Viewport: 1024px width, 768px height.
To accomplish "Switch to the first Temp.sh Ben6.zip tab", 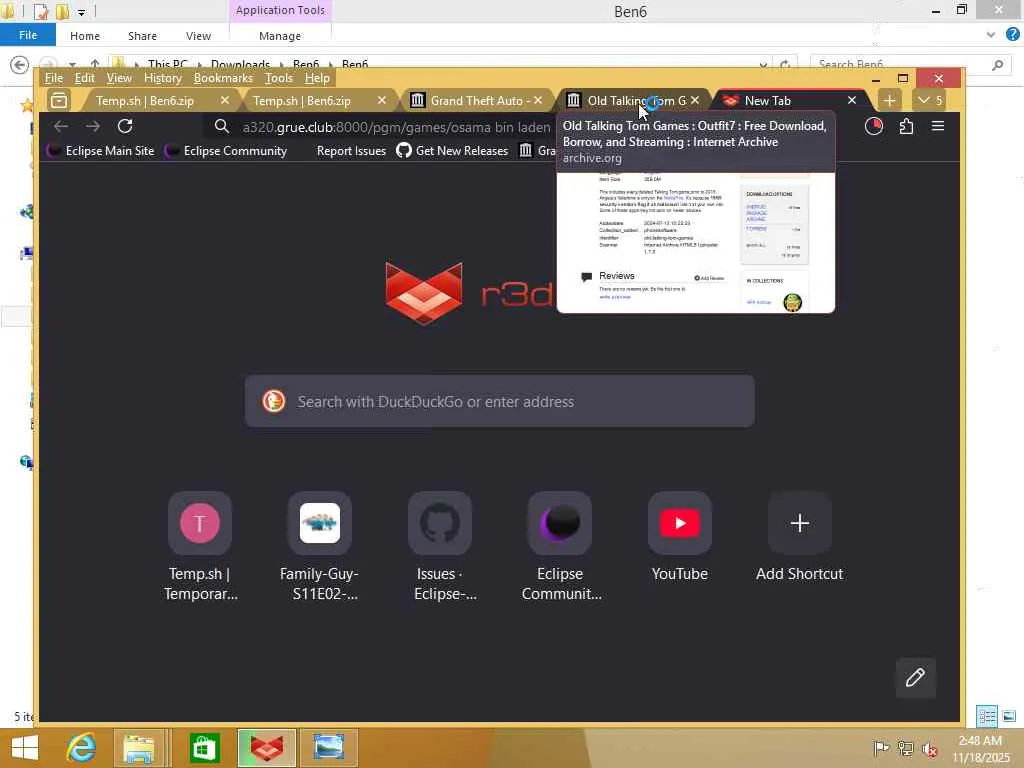I will (x=144, y=101).
